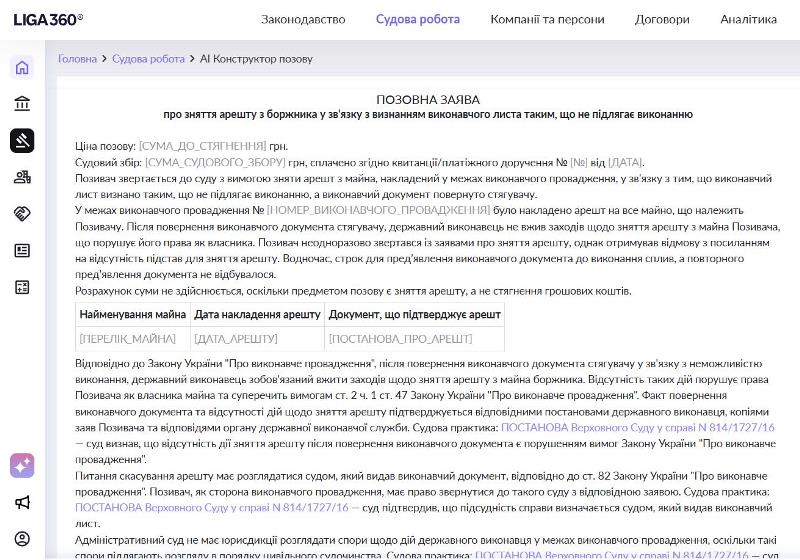800x560 pixels.
Task: Launch the AI sparkle assistant icon
Action: [x=22, y=465]
